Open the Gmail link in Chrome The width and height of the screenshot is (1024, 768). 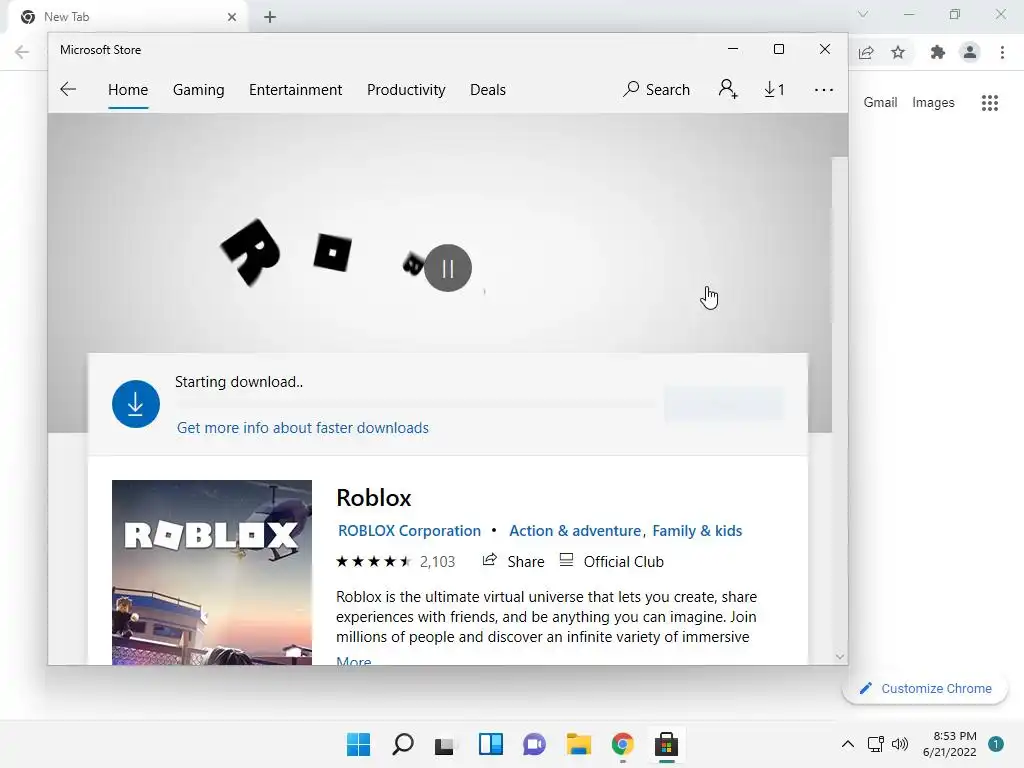[x=880, y=103]
